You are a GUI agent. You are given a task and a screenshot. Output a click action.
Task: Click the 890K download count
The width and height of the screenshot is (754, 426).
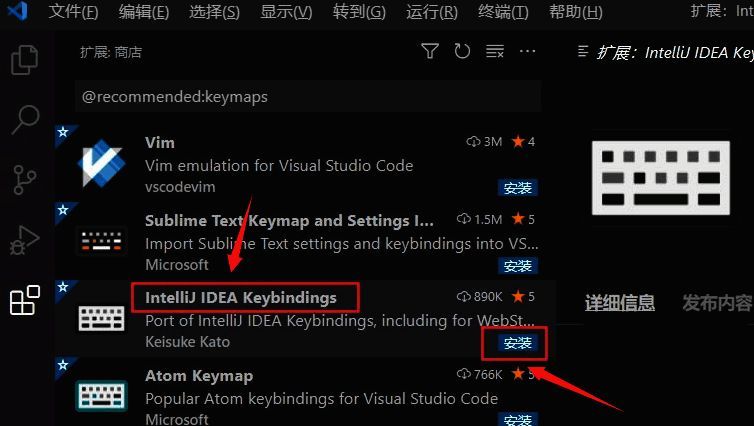click(479, 297)
